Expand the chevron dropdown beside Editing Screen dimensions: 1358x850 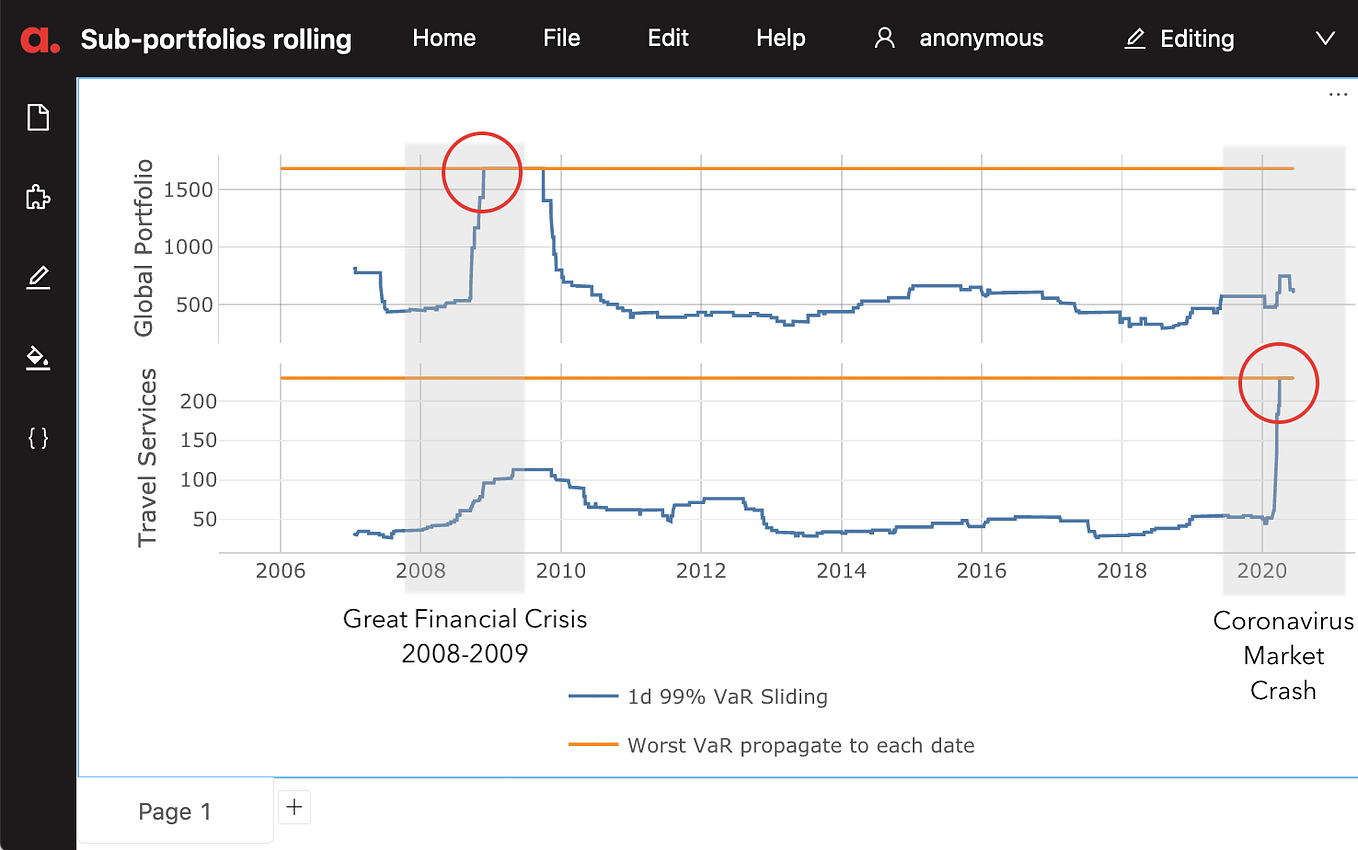tap(1325, 39)
